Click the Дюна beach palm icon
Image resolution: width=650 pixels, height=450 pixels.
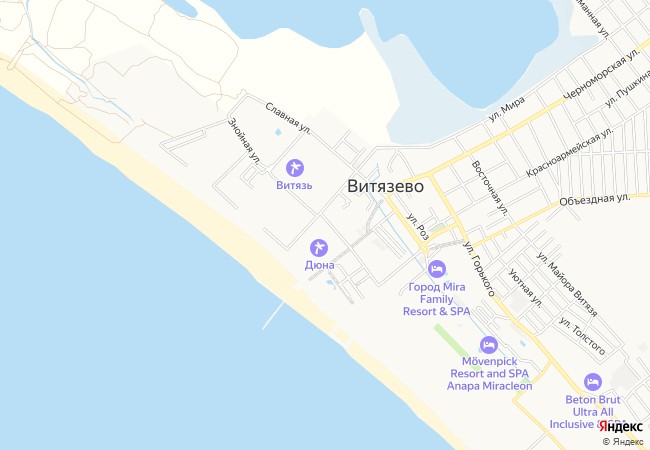(x=319, y=248)
